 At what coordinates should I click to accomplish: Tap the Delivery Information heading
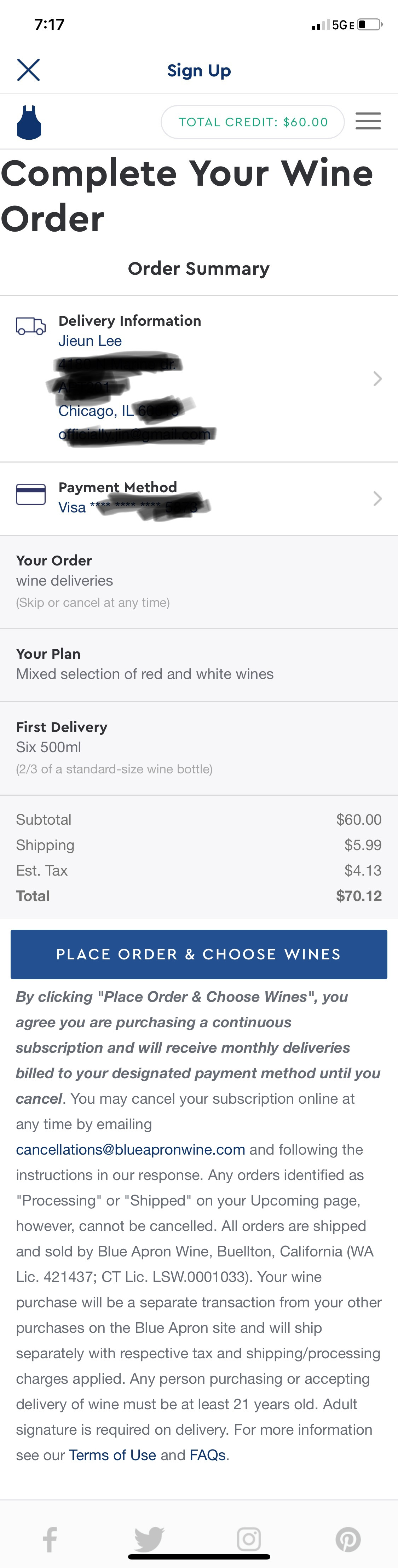[x=129, y=321]
